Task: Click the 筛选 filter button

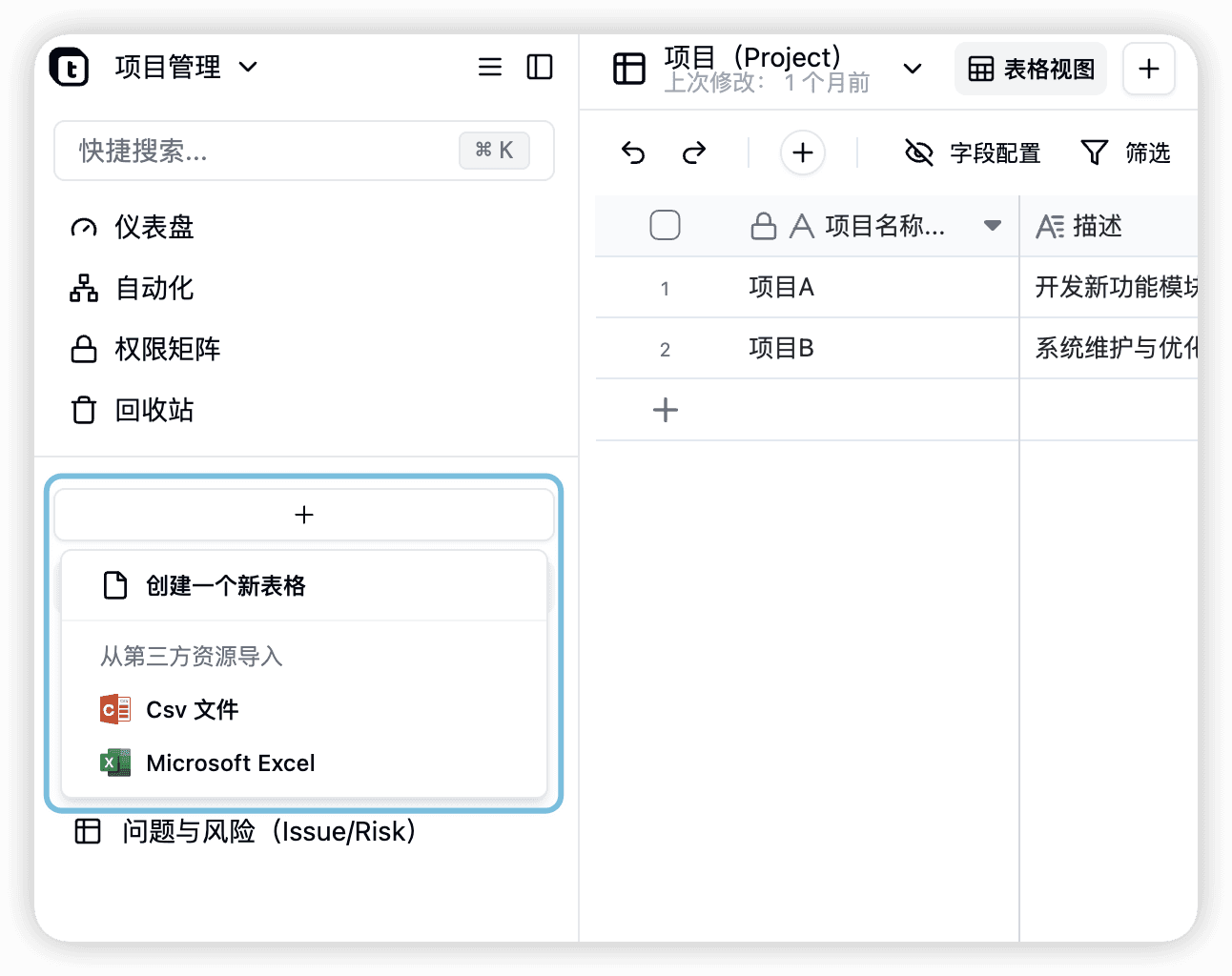Action: pyautogui.click(x=1125, y=152)
